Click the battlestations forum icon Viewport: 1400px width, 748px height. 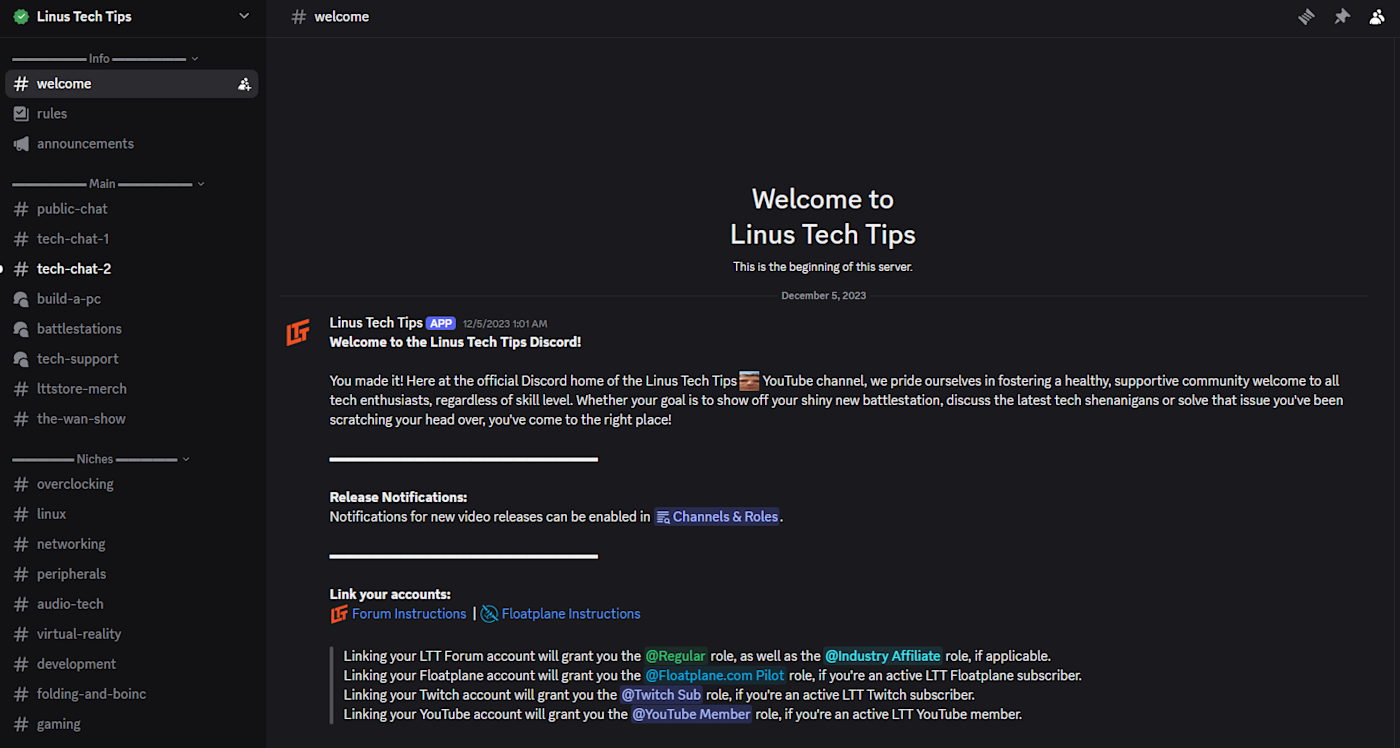[x=20, y=329]
